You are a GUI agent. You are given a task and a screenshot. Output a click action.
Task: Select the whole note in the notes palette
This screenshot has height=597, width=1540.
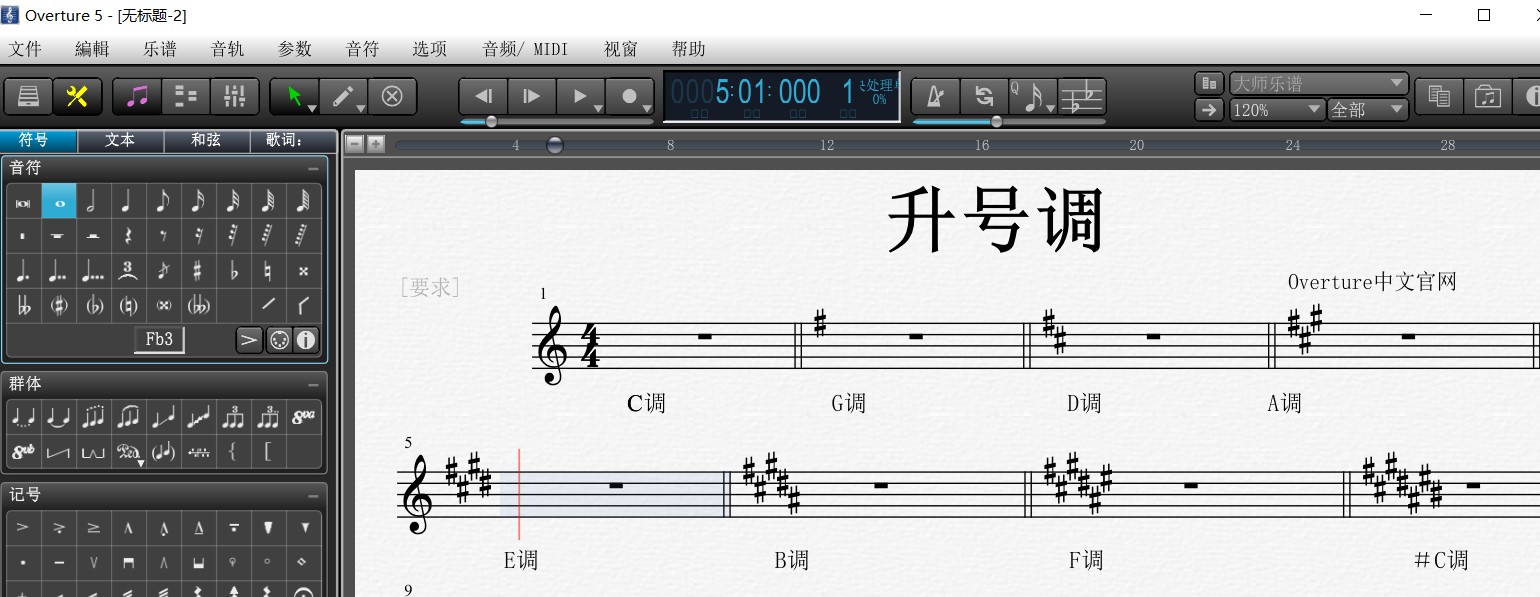[x=58, y=201]
